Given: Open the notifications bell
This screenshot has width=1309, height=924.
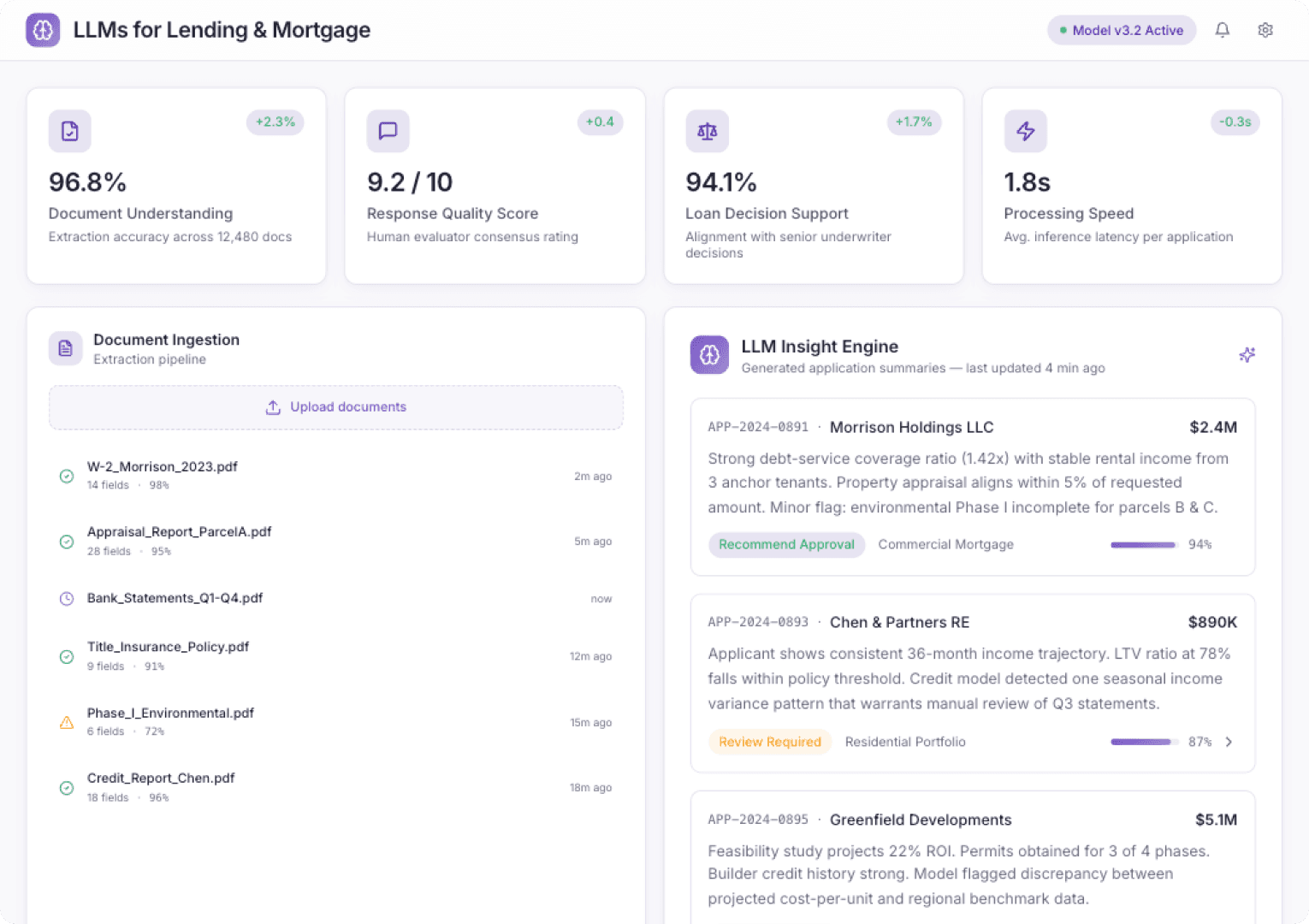Looking at the screenshot, I should coord(1223,30).
